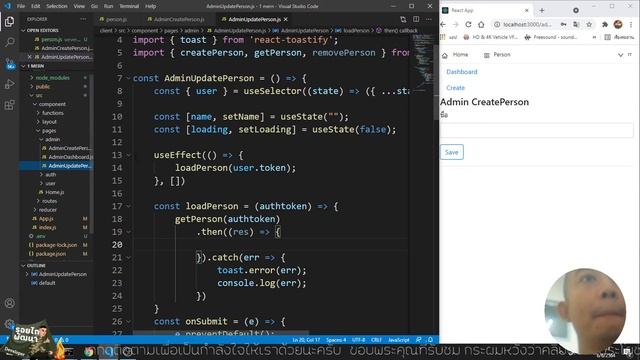The image size is (640, 360).
Task: Click the translate icon in Chrome address bar
Action: pyautogui.click(x=576, y=24)
